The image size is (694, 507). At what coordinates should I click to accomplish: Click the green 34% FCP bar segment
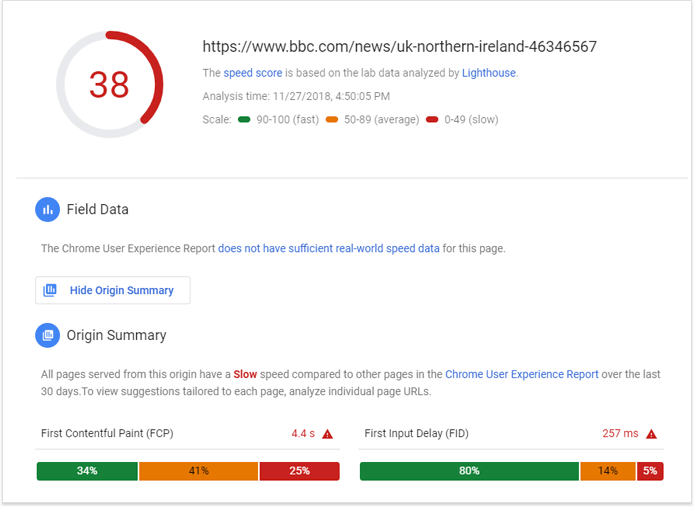click(x=87, y=471)
